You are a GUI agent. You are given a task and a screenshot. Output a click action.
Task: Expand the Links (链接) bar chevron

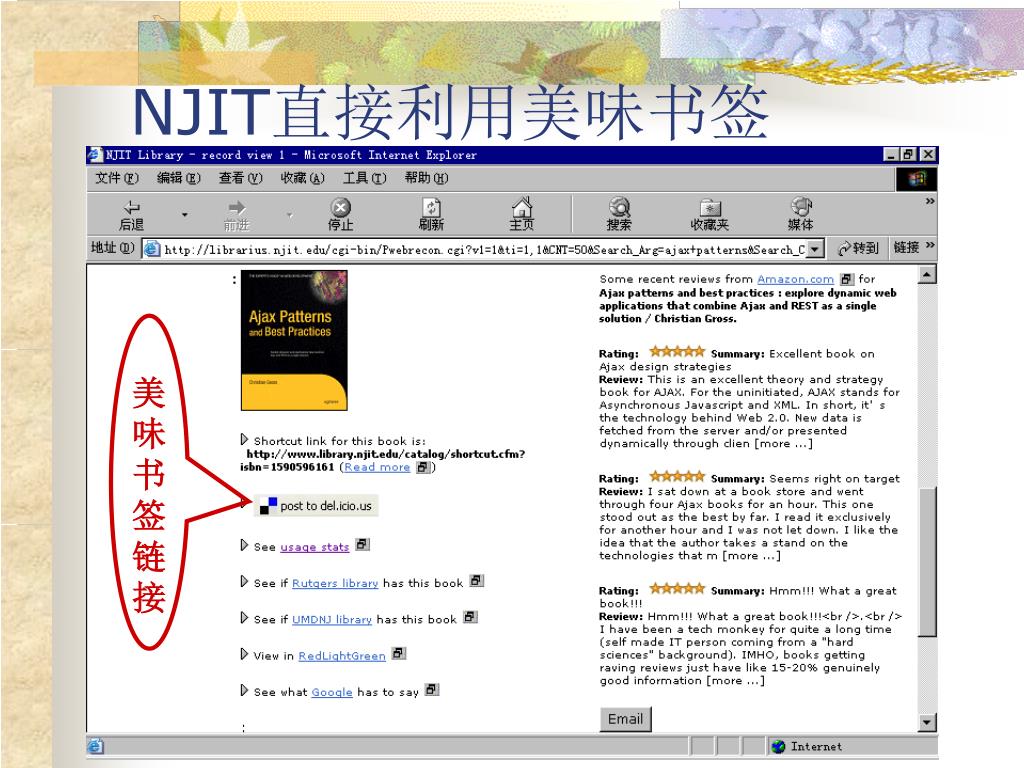pos(930,246)
